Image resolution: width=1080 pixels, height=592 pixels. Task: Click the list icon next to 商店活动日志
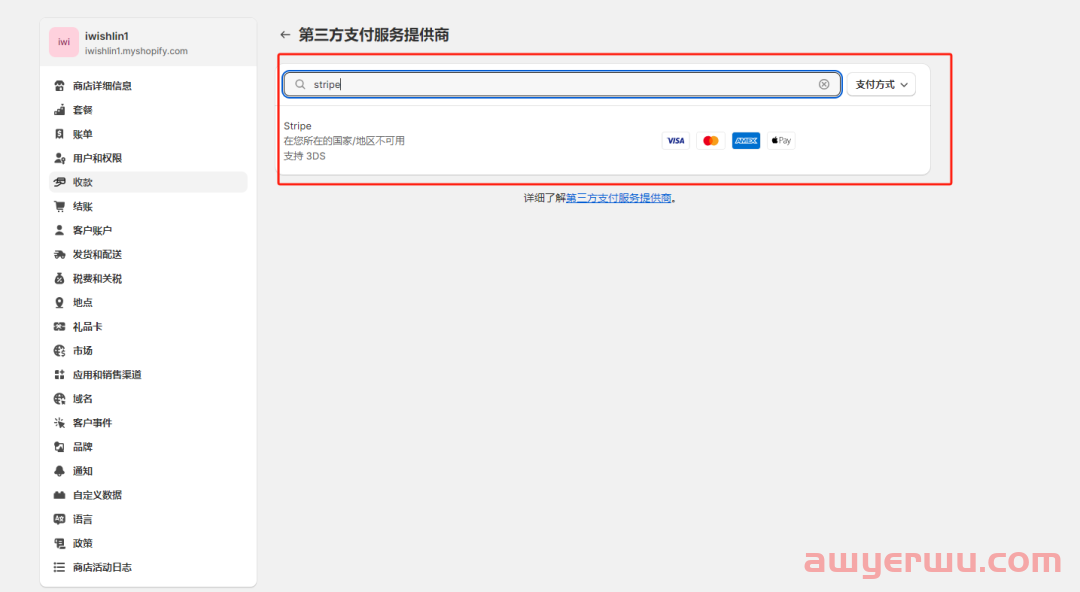pos(59,567)
